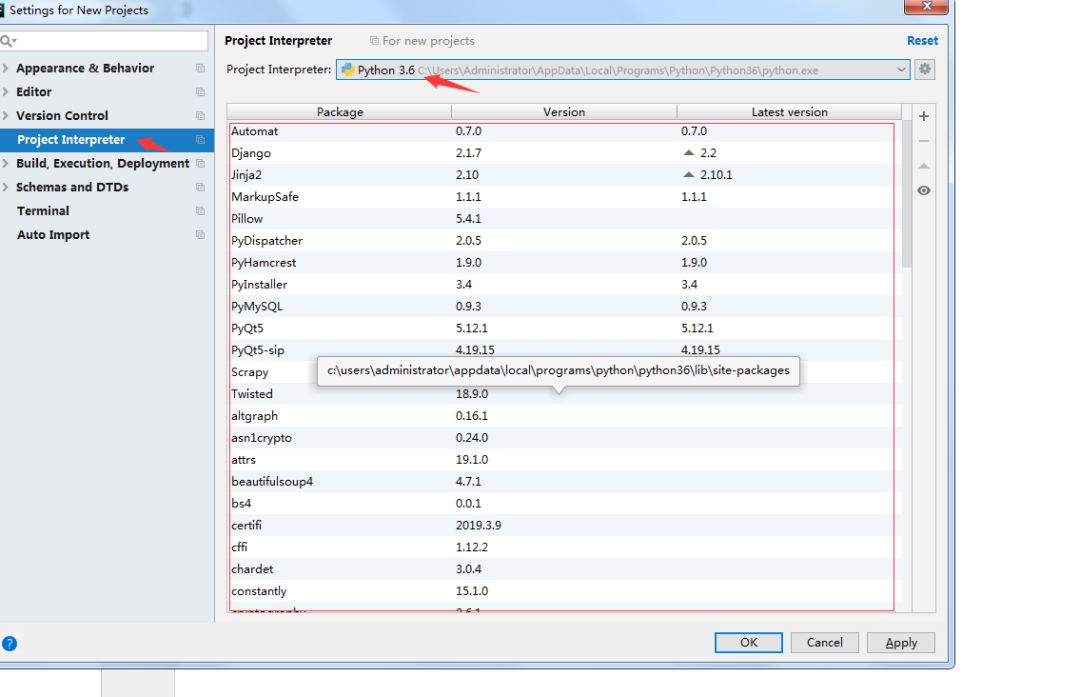Open the Project Interpreter dropdown arrow
The image size is (1080, 697).
tap(900, 70)
